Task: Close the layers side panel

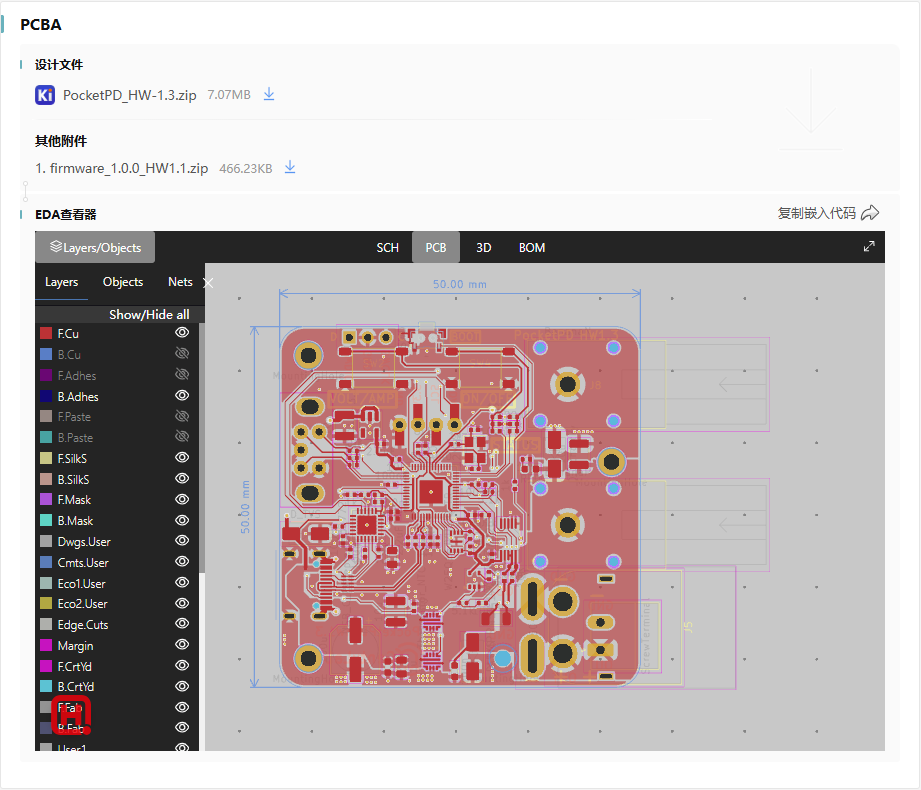Action: [208, 283]
